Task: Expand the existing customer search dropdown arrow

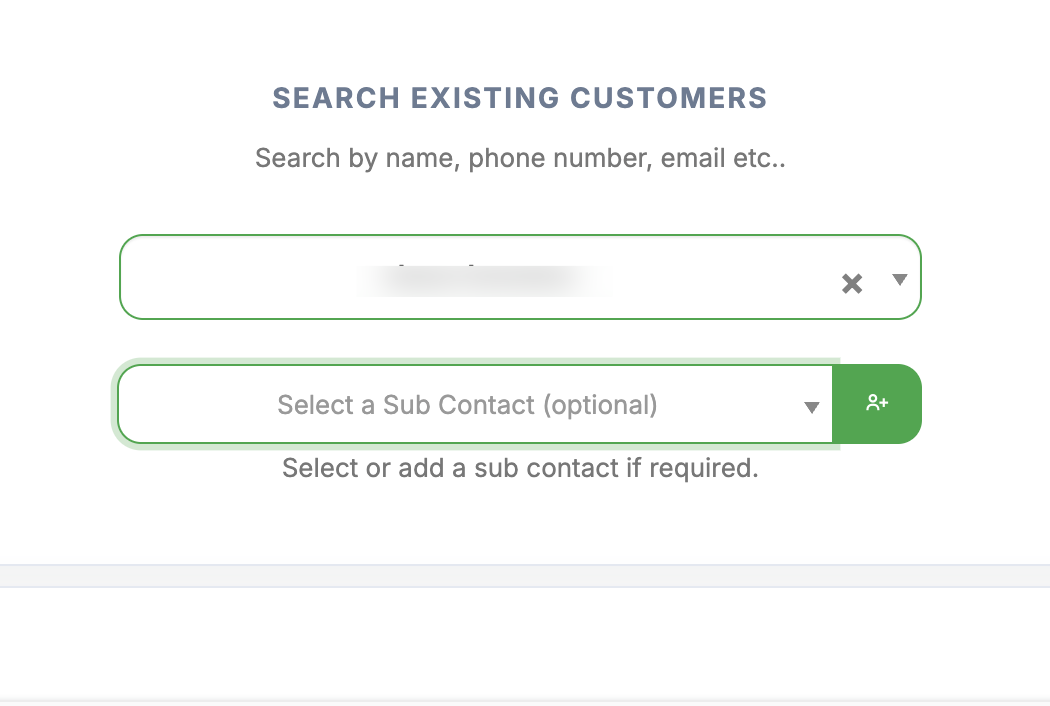Action: [899, 279]
